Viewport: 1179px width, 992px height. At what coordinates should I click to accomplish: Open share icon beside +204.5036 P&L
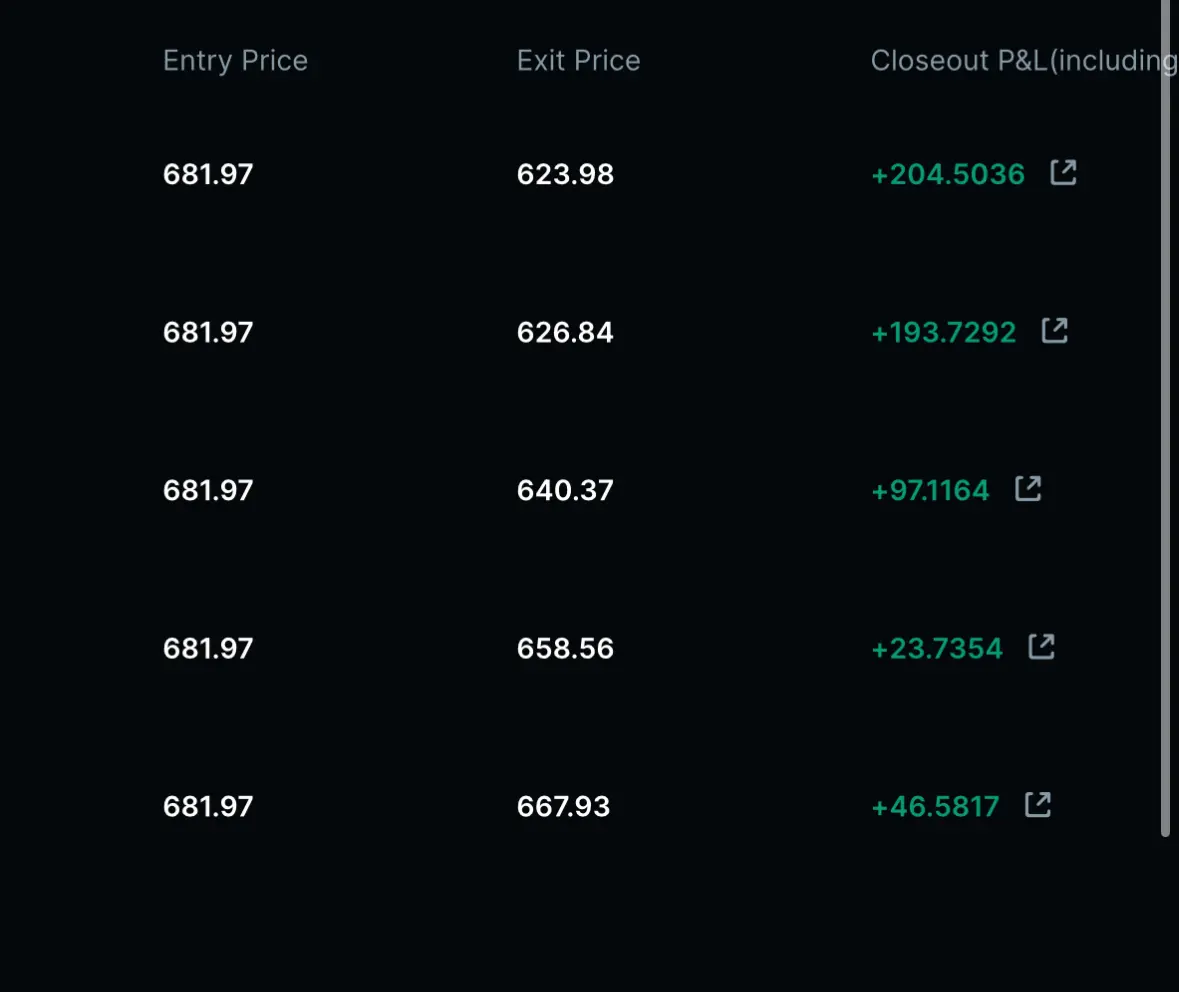pyautogui.click(x=1063, y=173)
